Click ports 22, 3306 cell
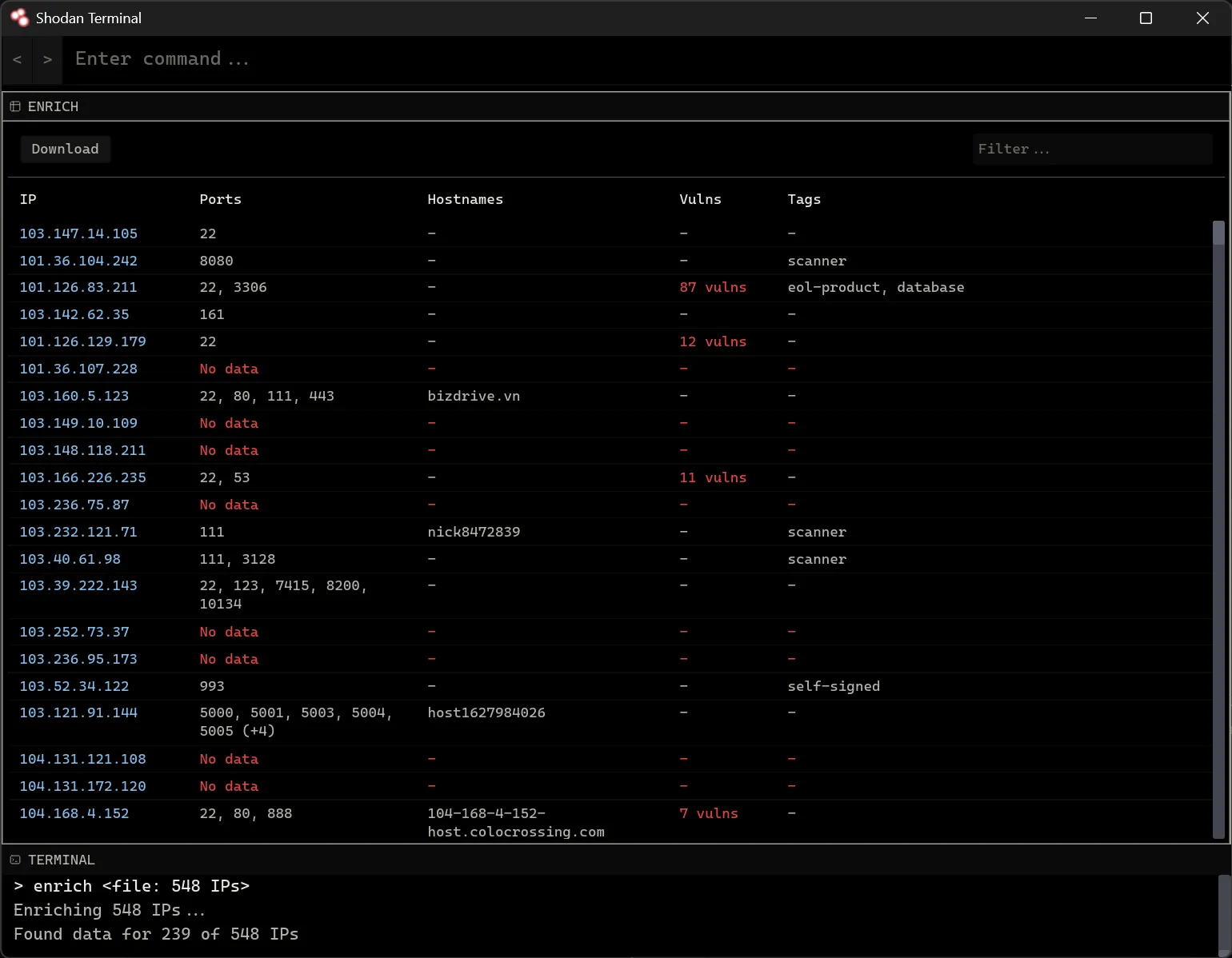1232x958 pixels. coord(233,287)
